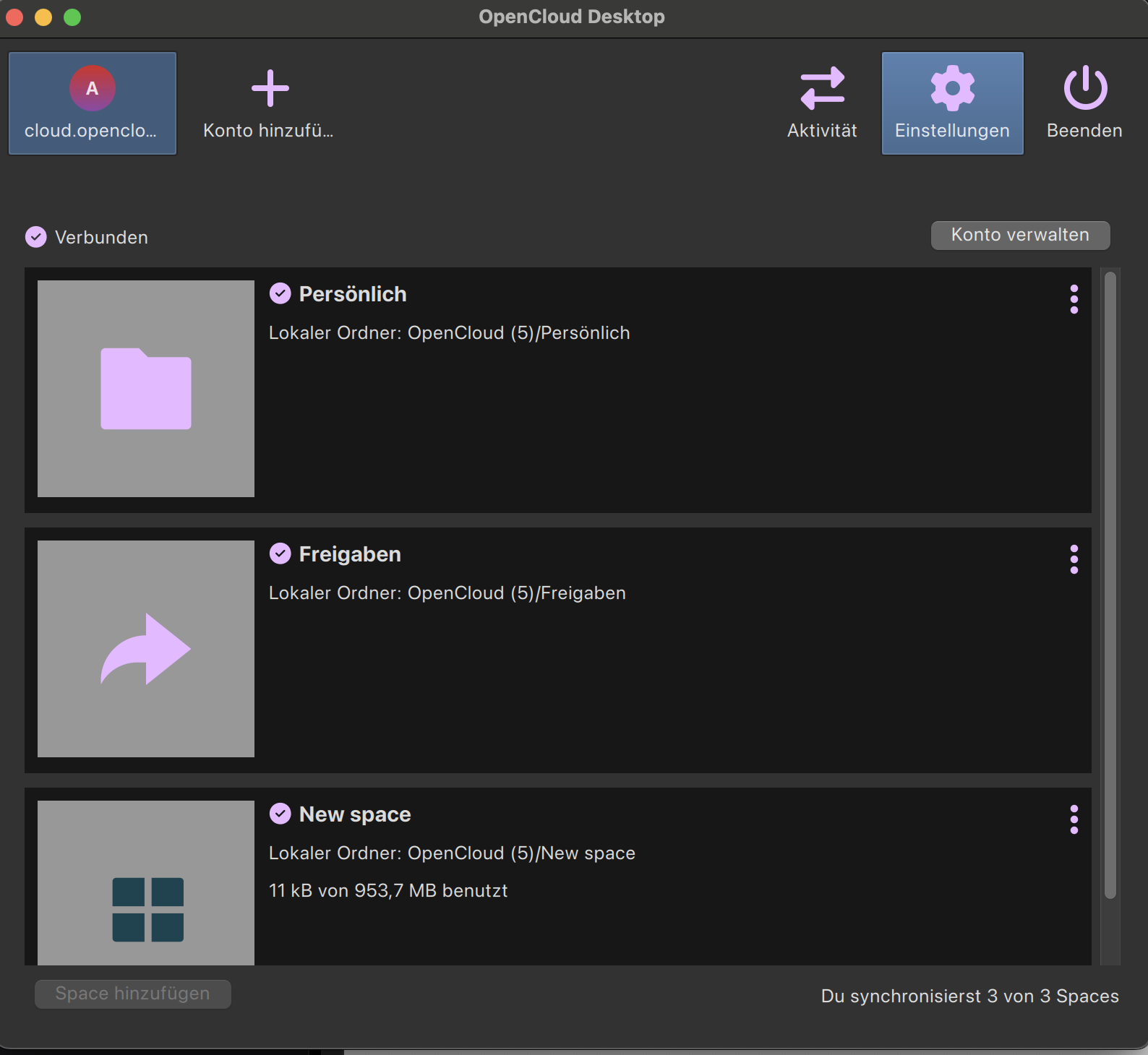1148x1055 pixels.
Task: Quit app with Beenden power icon
Action: (x=1085, y=88)
